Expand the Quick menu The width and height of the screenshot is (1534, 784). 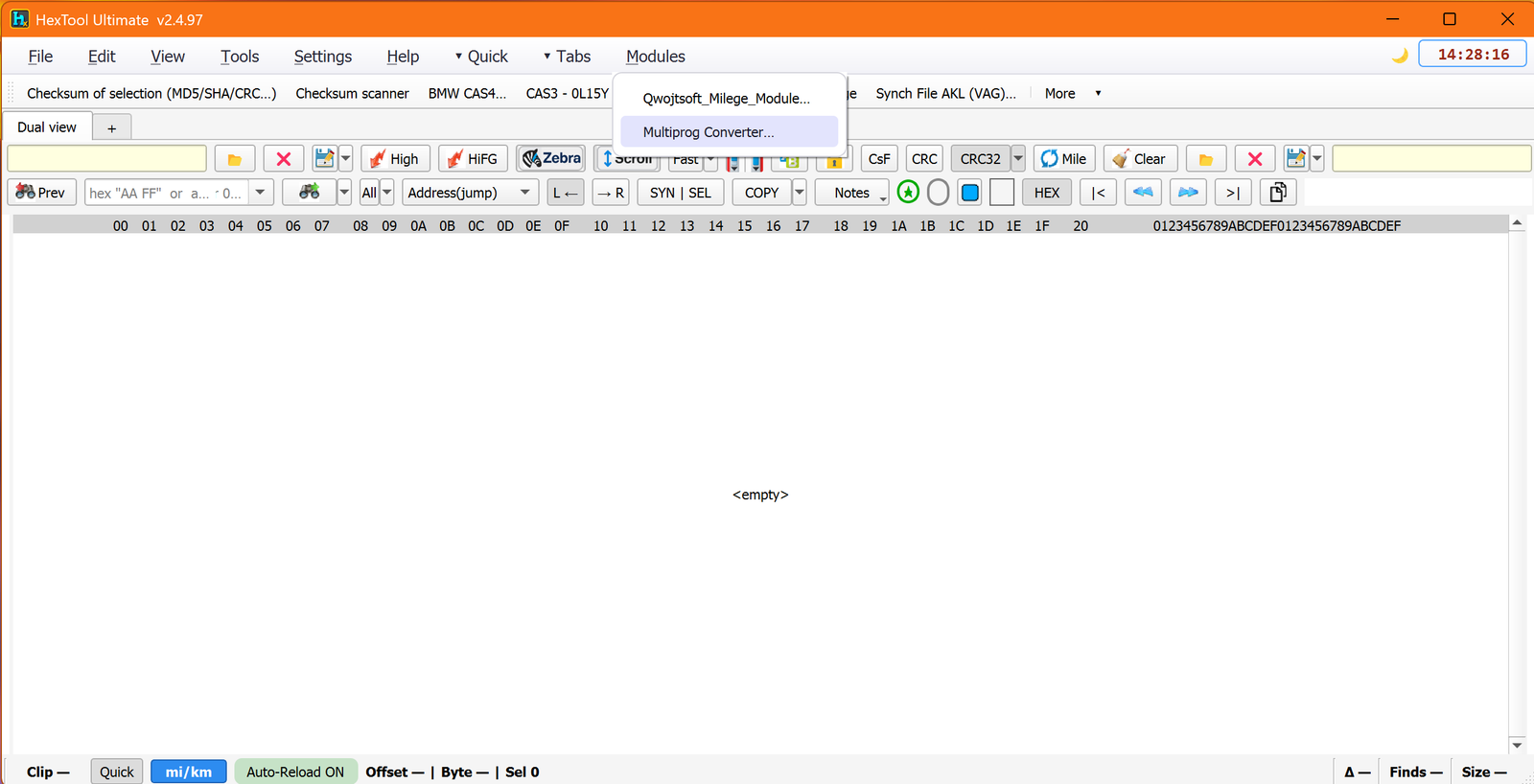tap(482, 57)
